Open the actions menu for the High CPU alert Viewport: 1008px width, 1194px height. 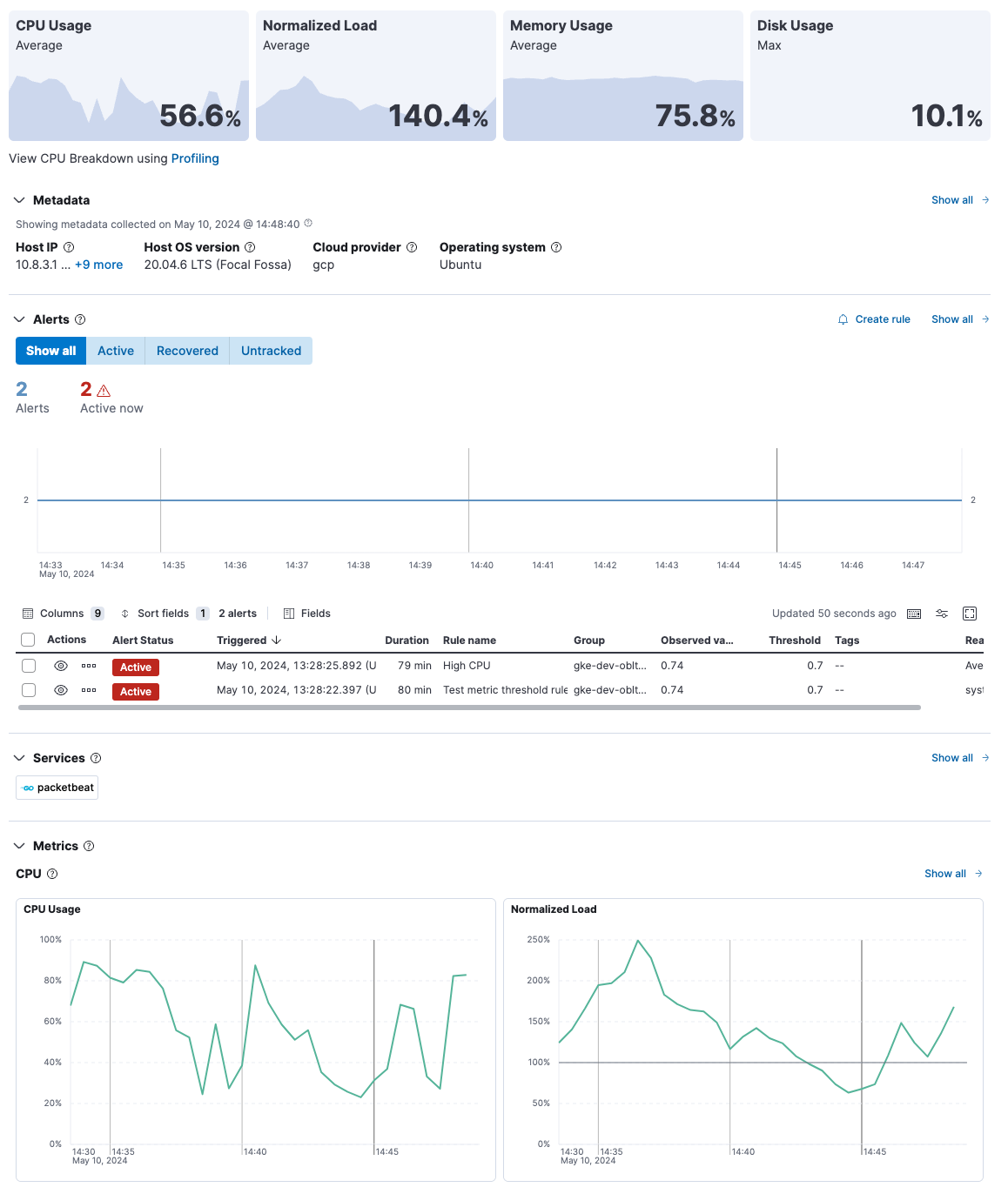tap(88, 667)
